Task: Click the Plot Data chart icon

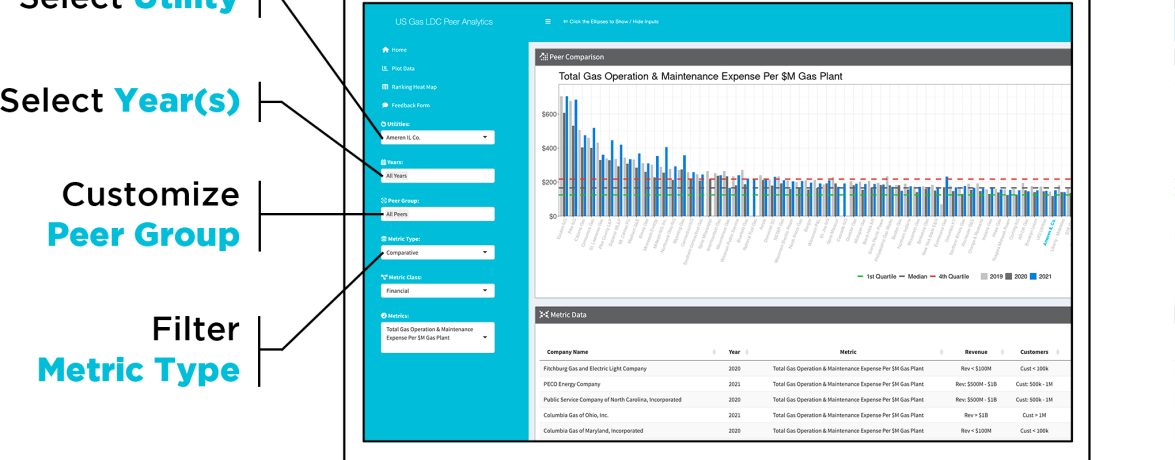Action: 385,68
